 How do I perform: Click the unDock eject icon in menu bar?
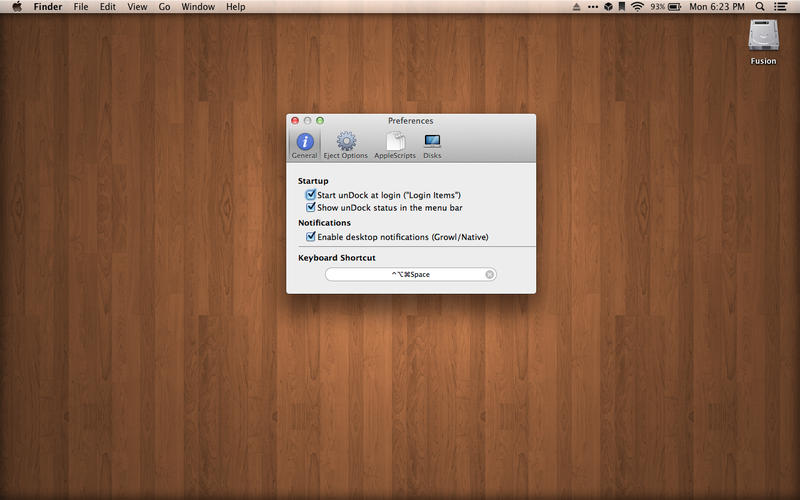pos(577,7)
